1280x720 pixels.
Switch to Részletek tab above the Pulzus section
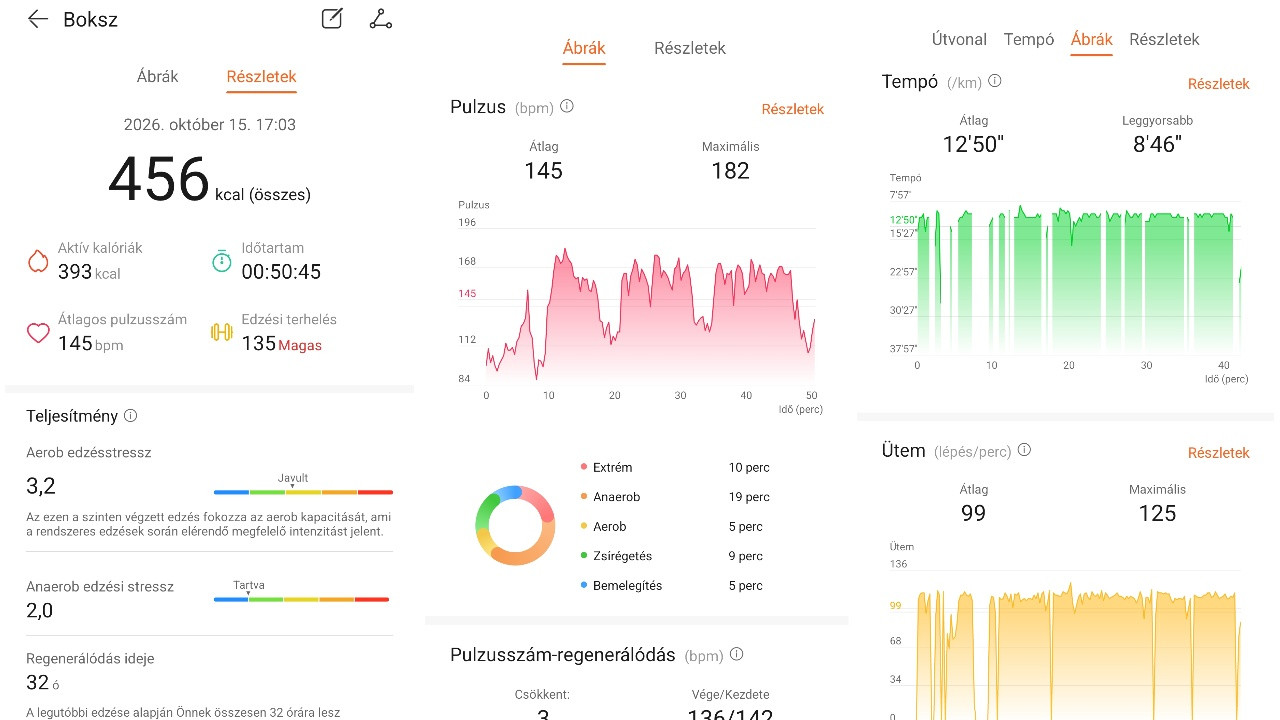click(690, 48)
